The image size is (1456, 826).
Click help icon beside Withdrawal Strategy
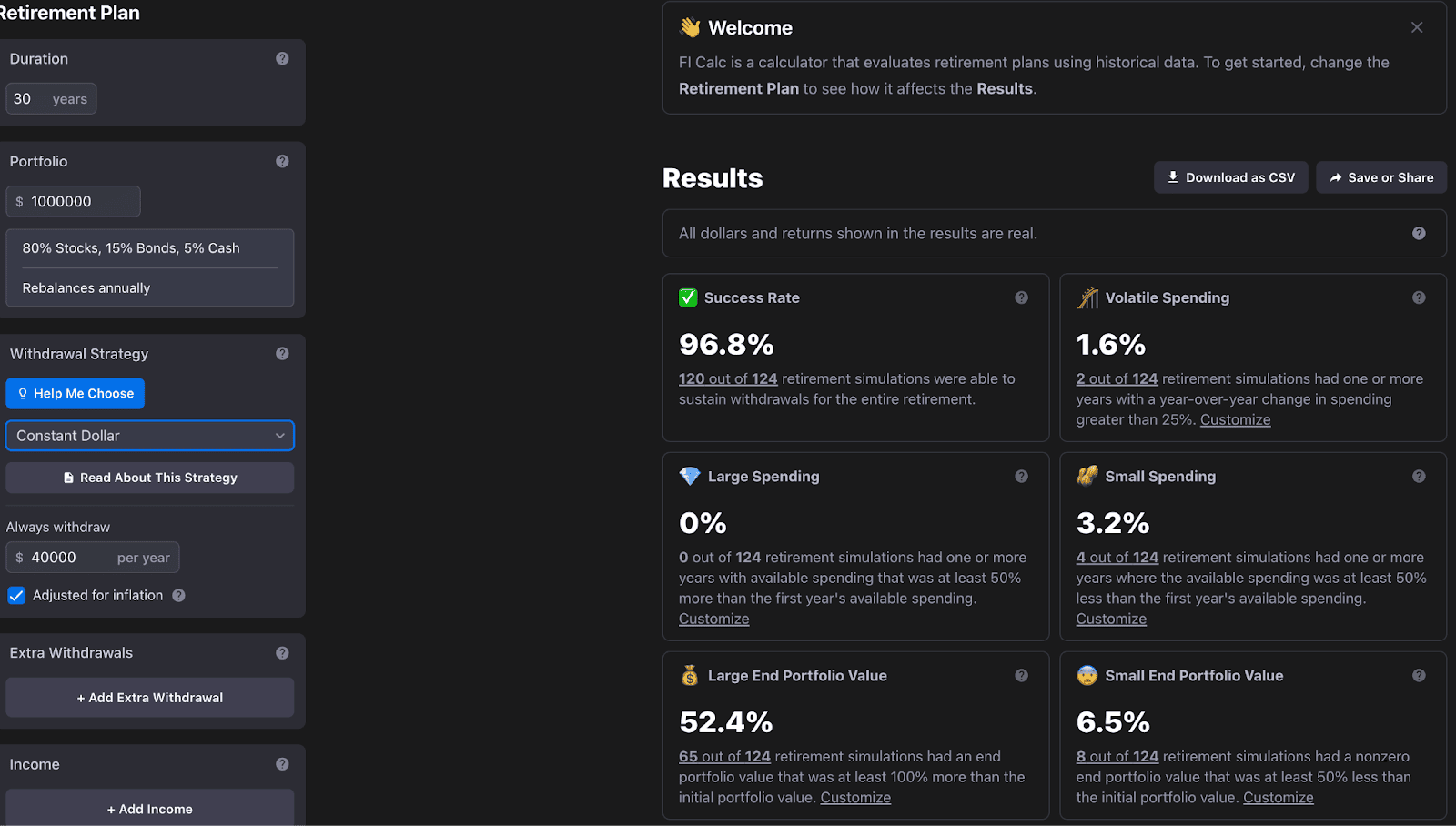coord(282,354)
